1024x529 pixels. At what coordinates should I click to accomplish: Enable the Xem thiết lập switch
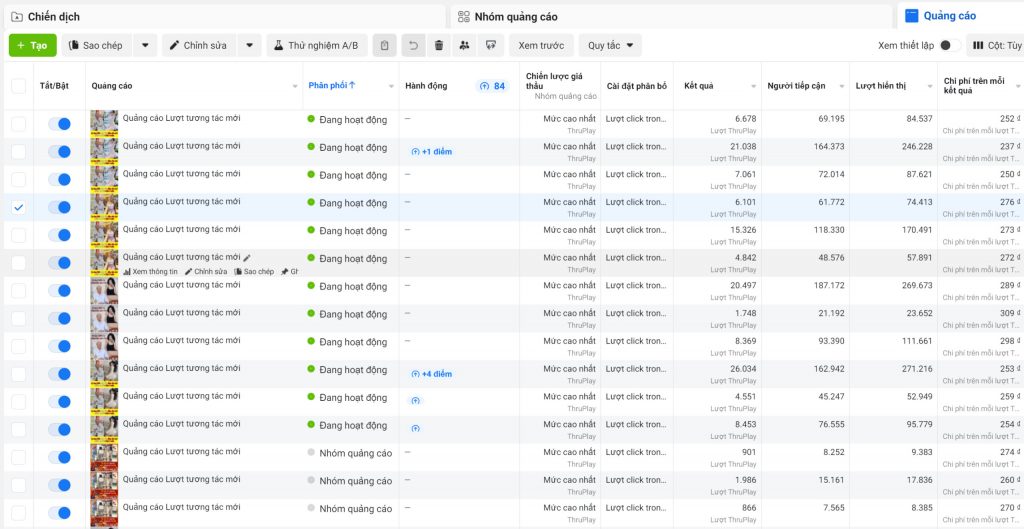point(950,46)
